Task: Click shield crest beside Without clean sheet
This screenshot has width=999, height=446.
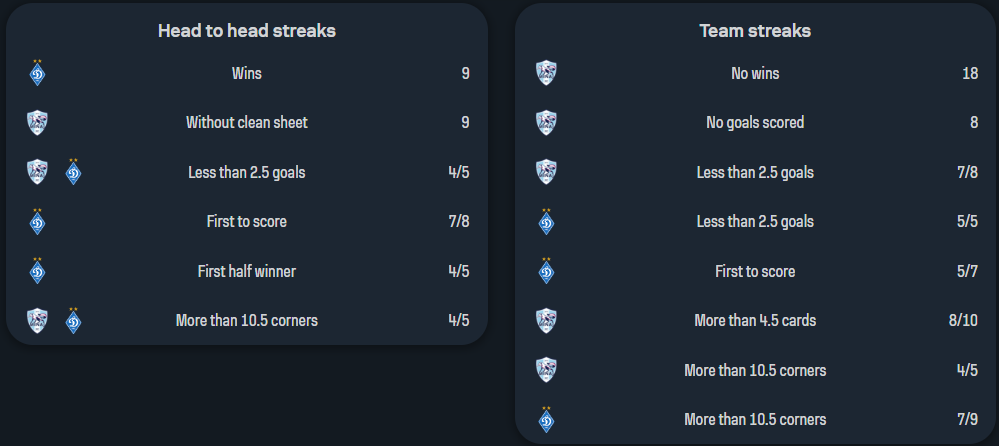Action: (x=37, y=123)
